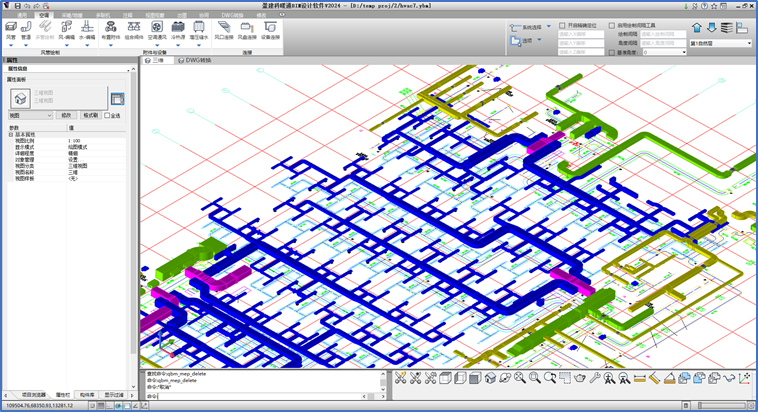Viewport: 758px width, 412px height.
Task: Go down one floor with down arrow
Action: [711, 27]
